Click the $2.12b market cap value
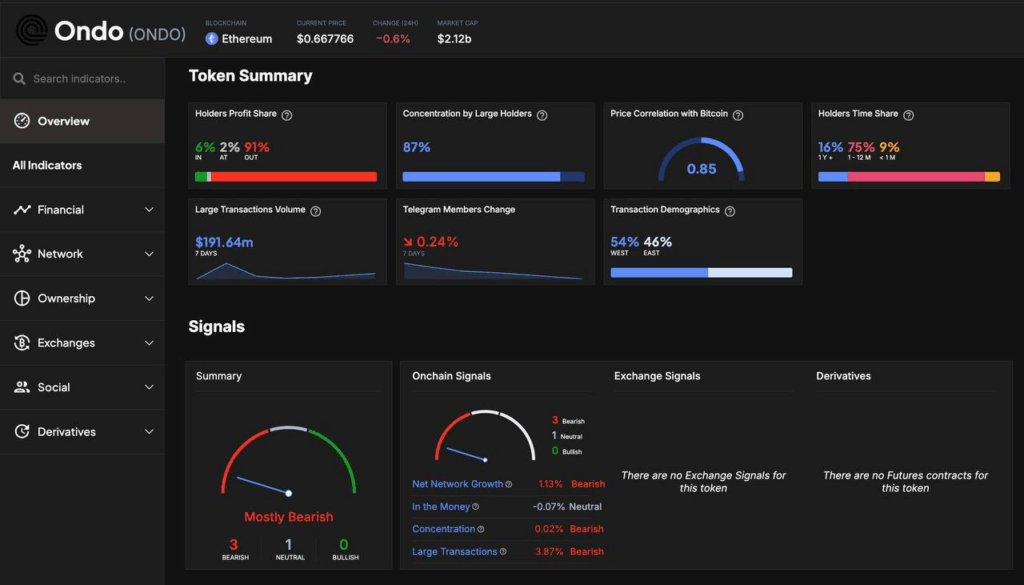Image resolution: width=1024 pixels, height=585 pixels. pos(455,39)
